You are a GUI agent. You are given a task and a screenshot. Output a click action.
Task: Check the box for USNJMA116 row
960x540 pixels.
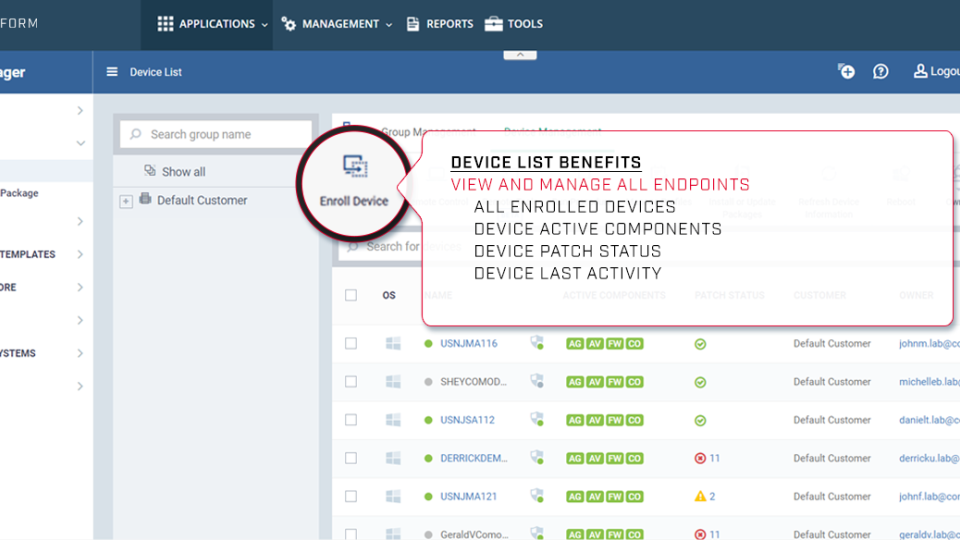click(x=351, y=343)
